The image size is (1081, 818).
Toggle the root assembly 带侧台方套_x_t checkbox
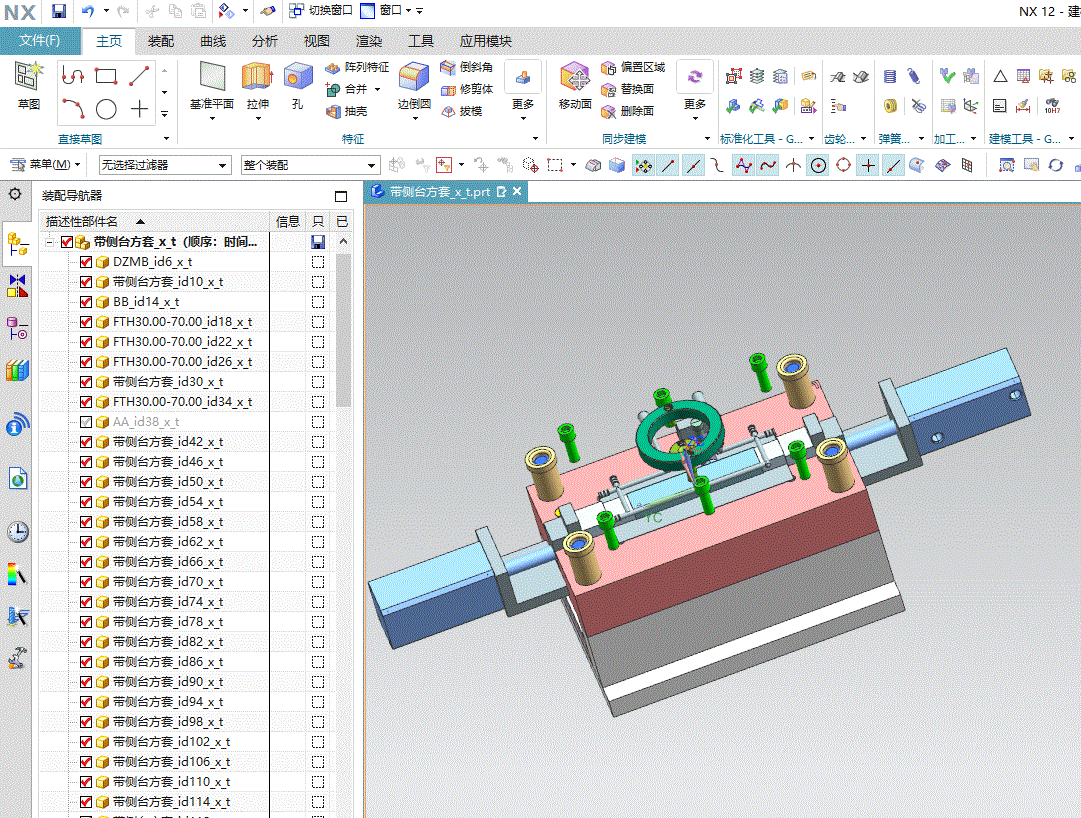(67, 242)
